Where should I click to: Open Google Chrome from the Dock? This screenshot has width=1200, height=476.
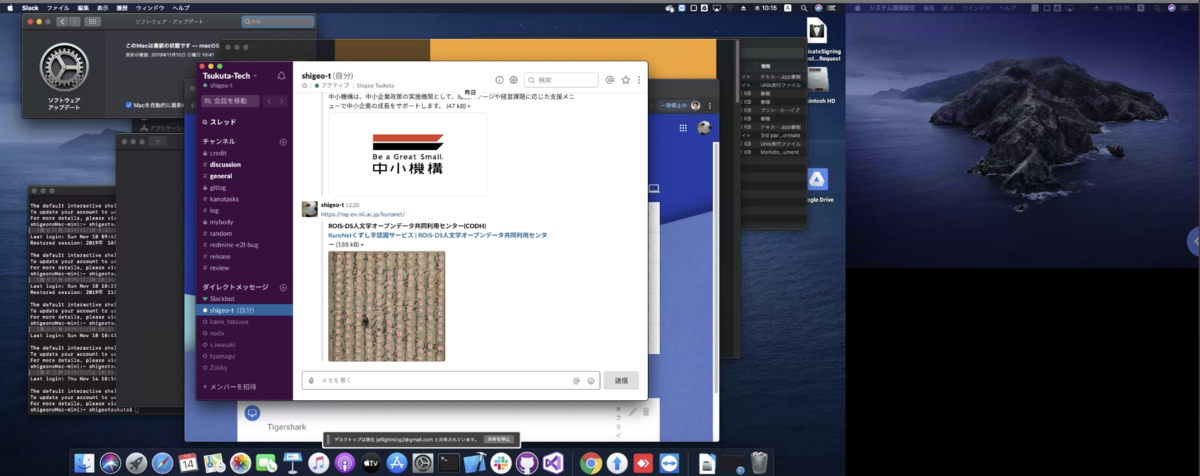591,463
